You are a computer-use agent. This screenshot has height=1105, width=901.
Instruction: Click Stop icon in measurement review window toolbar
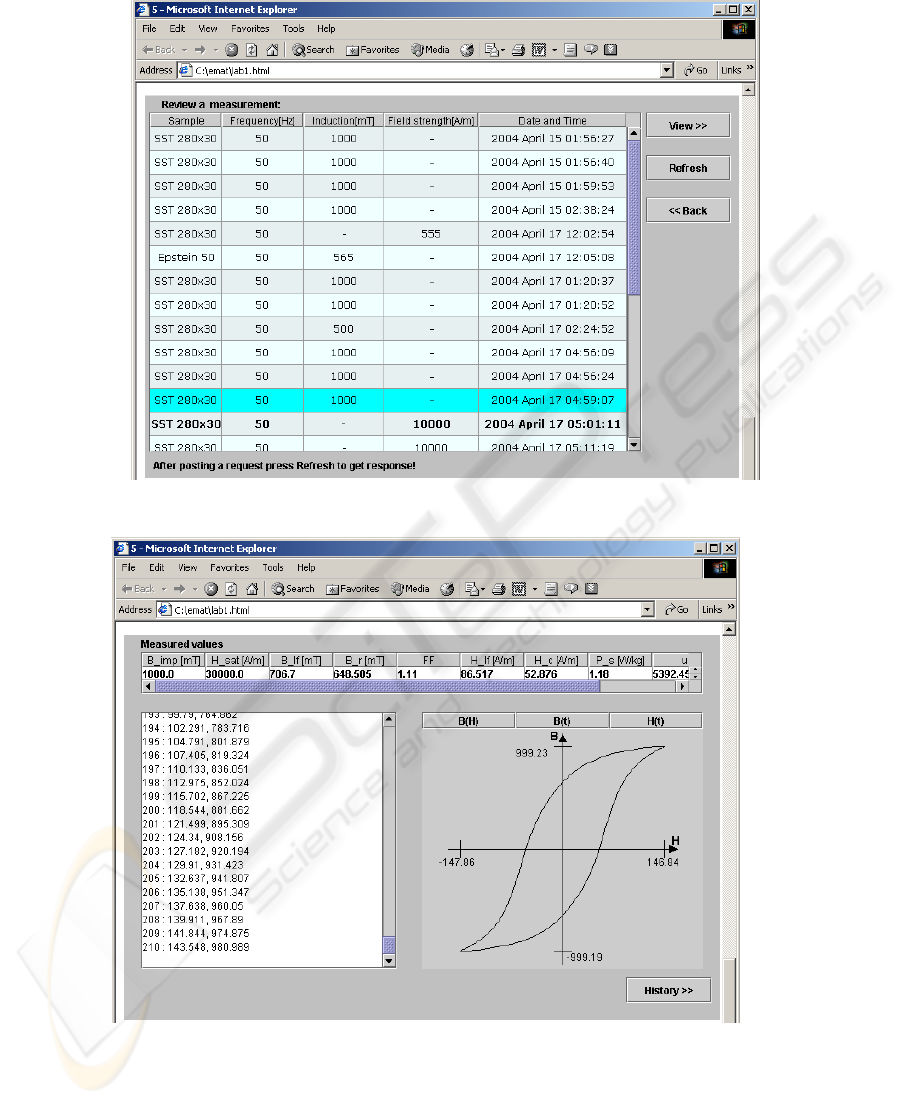click(x=232, y=50)
